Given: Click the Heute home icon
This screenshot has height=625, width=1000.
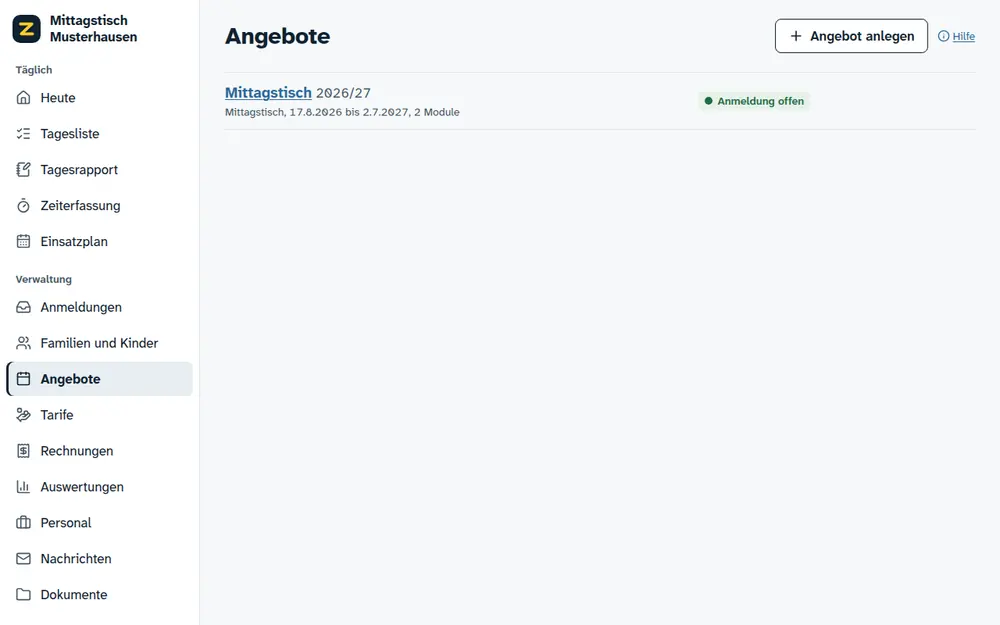Looking at the screenshot, I should point(24,98).
